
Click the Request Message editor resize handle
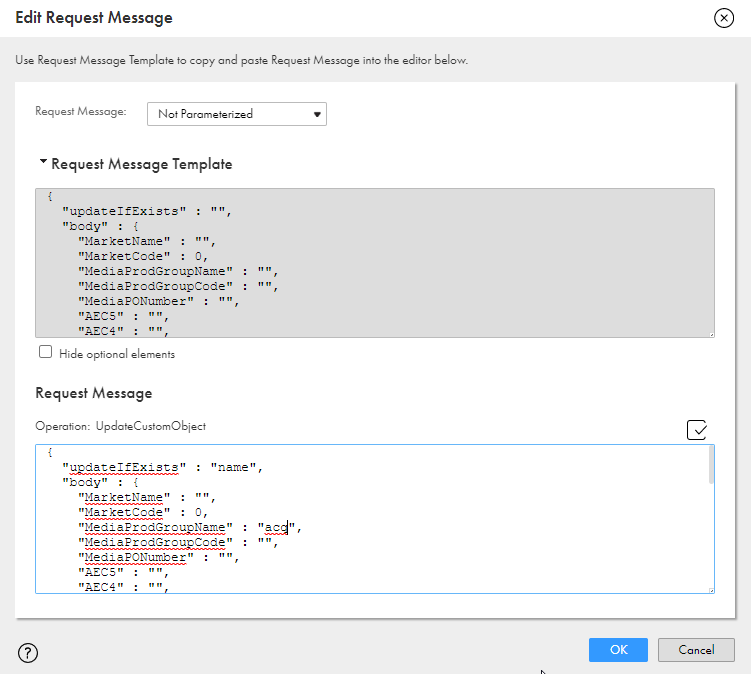tap(712, 591)
